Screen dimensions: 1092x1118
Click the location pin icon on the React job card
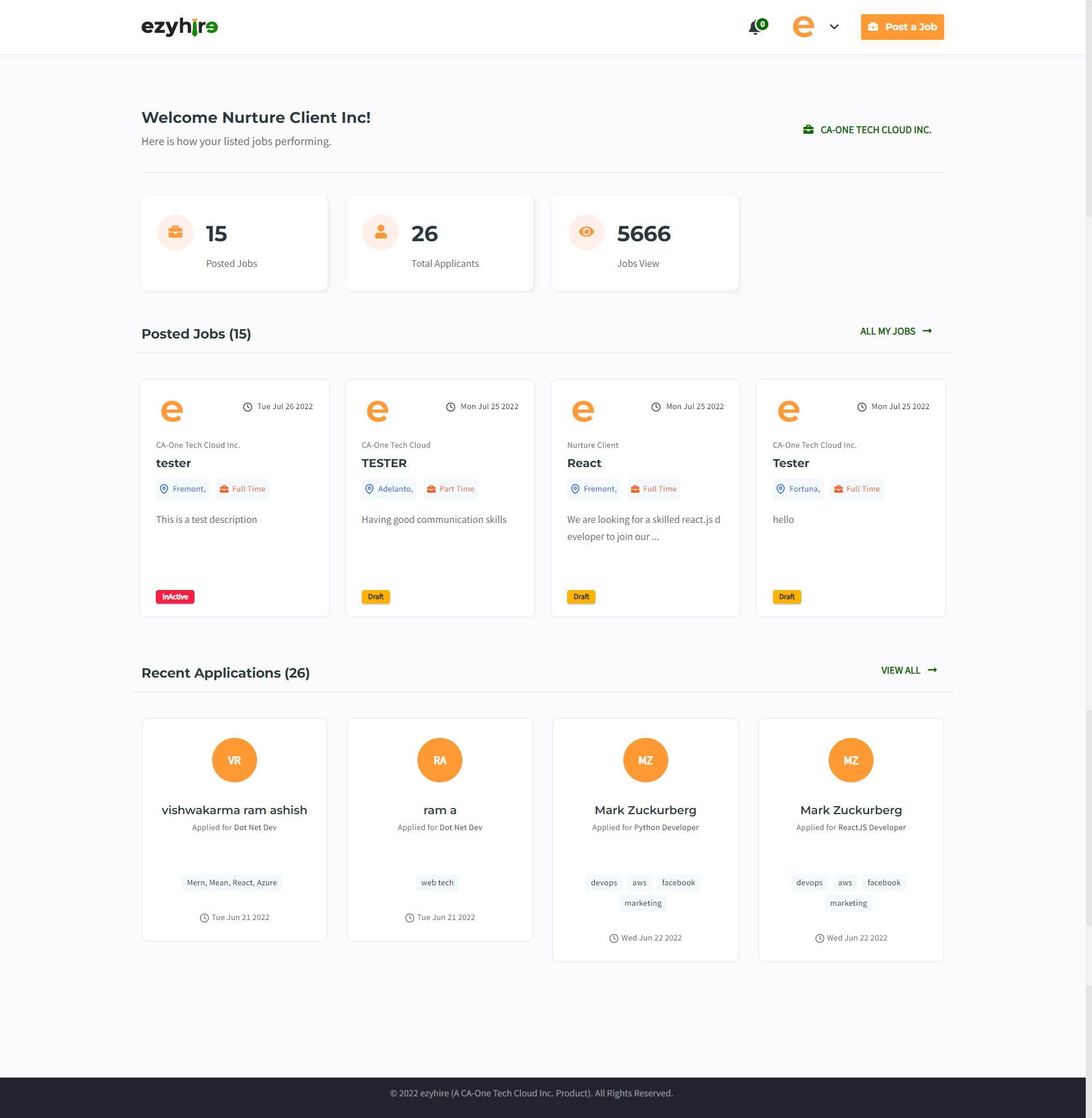(574, 489)
